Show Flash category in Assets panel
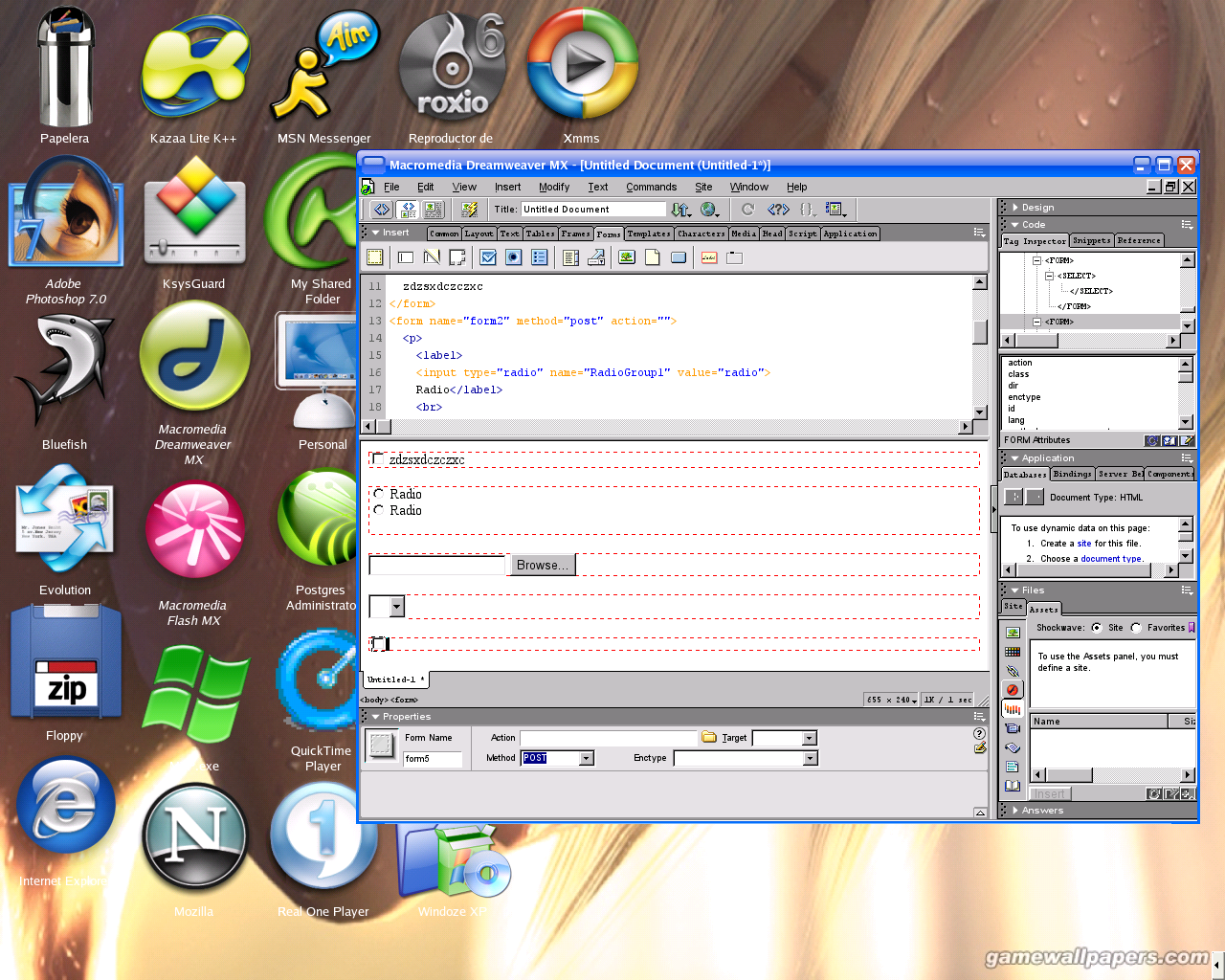Screen dimensions: 1225x980 (x=1013, y=689)
